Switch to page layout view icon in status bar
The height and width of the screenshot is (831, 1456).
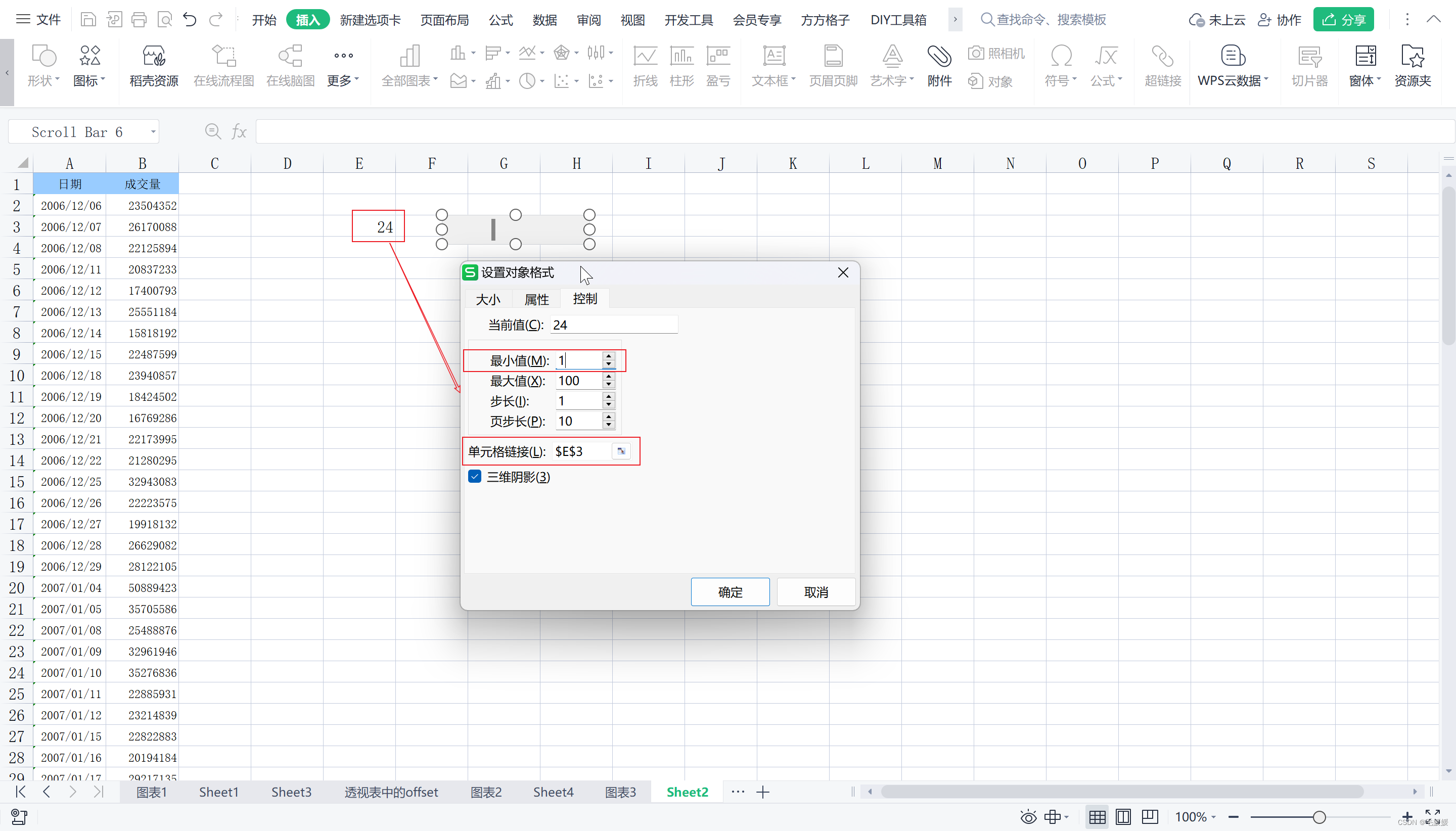point(1123,817)
